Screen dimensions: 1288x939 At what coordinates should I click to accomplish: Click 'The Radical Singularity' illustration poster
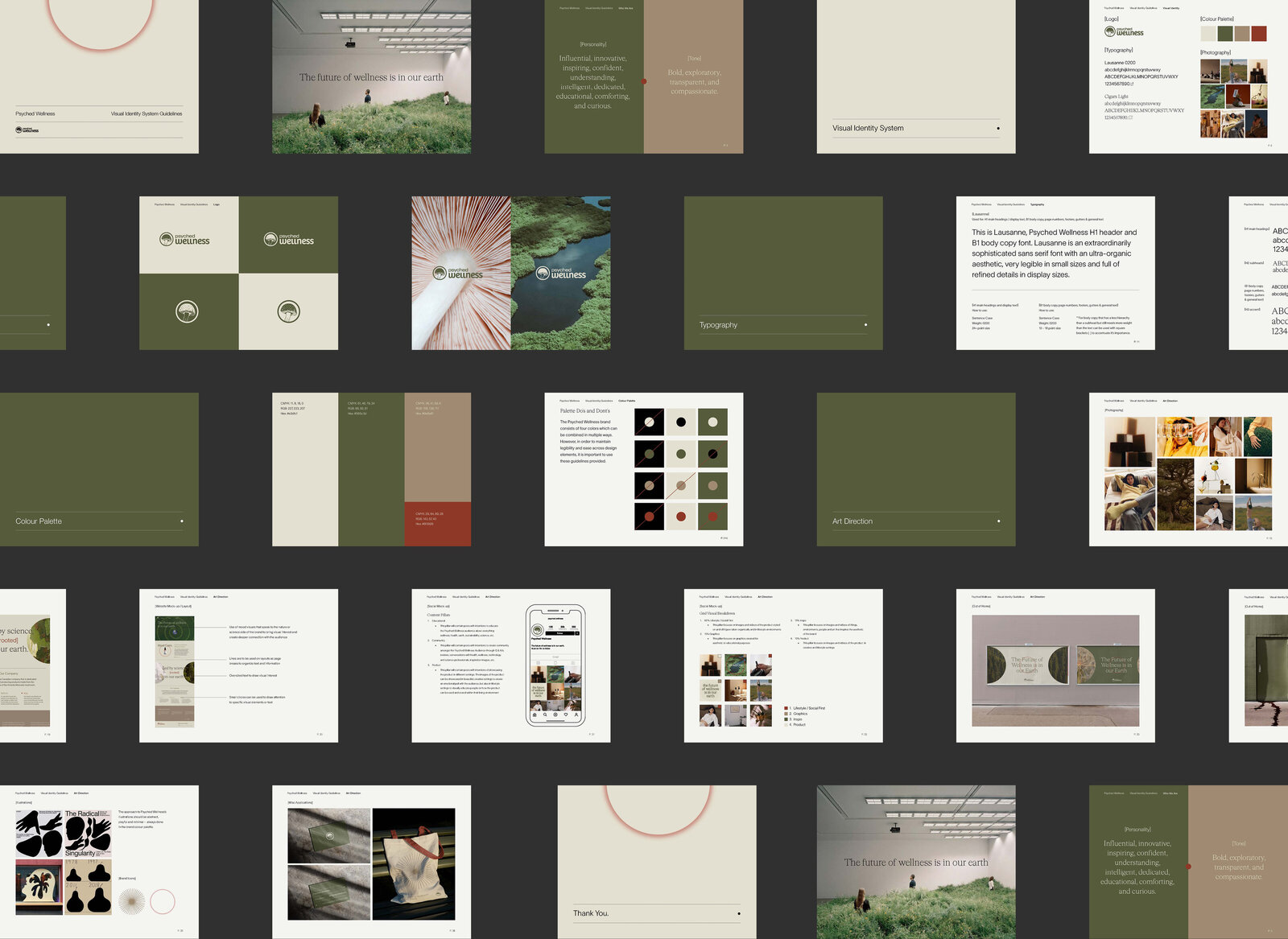(88, 834)
